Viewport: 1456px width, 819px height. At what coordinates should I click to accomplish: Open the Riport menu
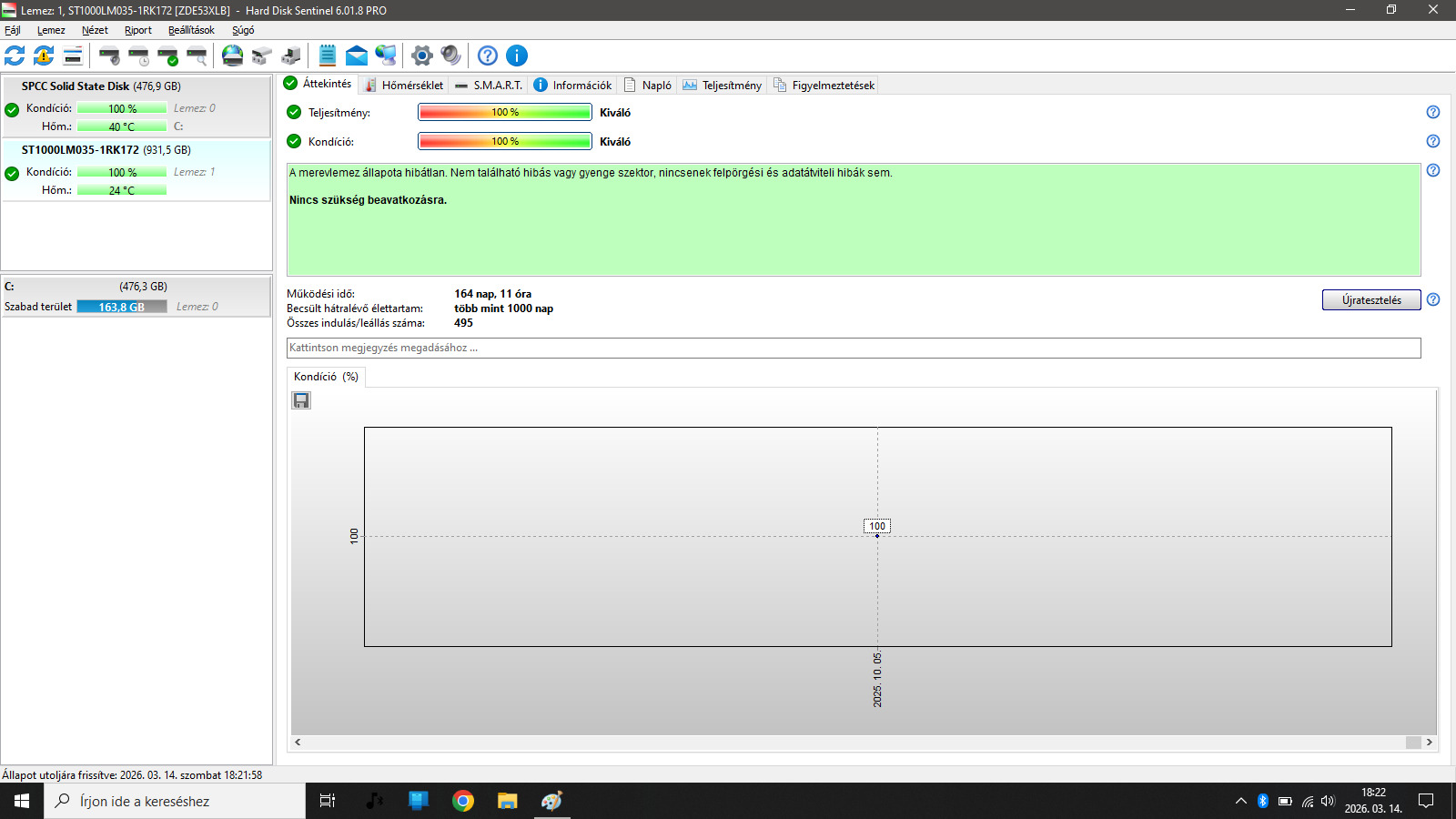(x=138, y=30)
